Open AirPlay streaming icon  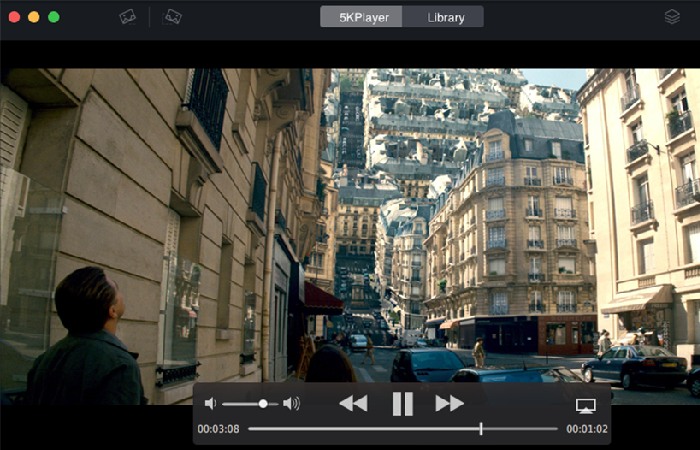[585, 406]
